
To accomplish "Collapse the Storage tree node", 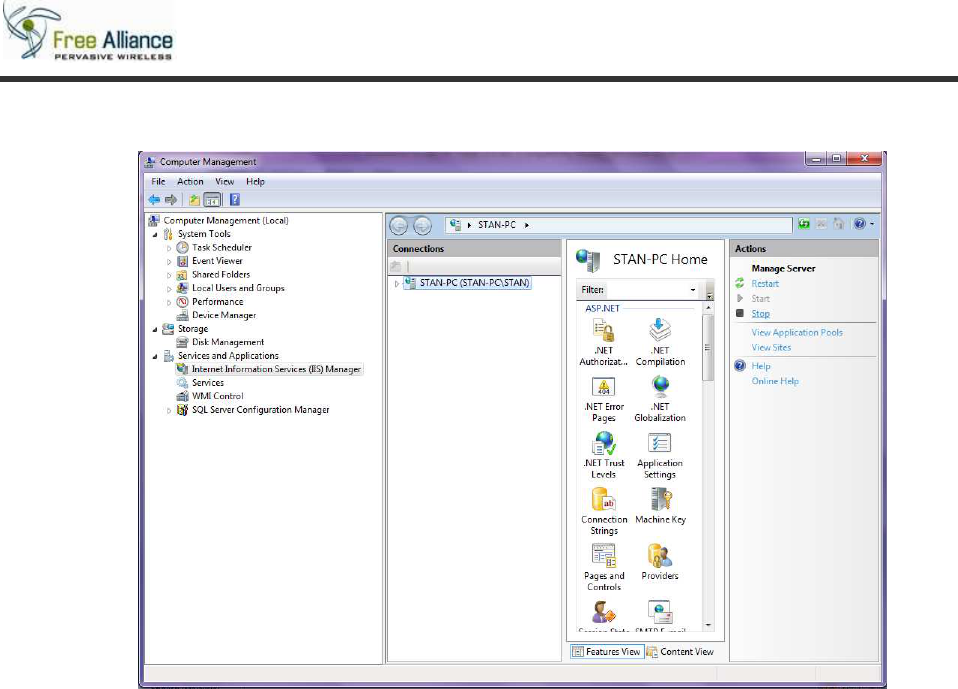I will [x=155, y=329].
